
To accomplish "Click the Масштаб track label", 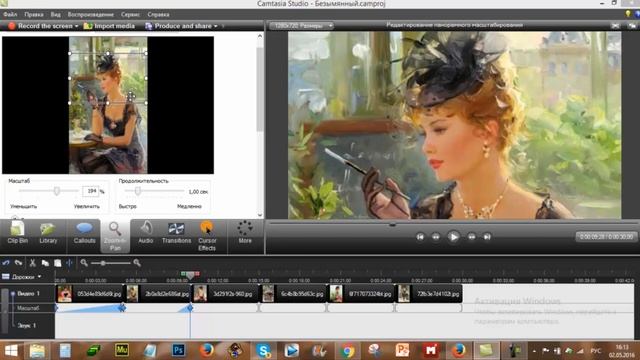I will click(x=28, y=308).
